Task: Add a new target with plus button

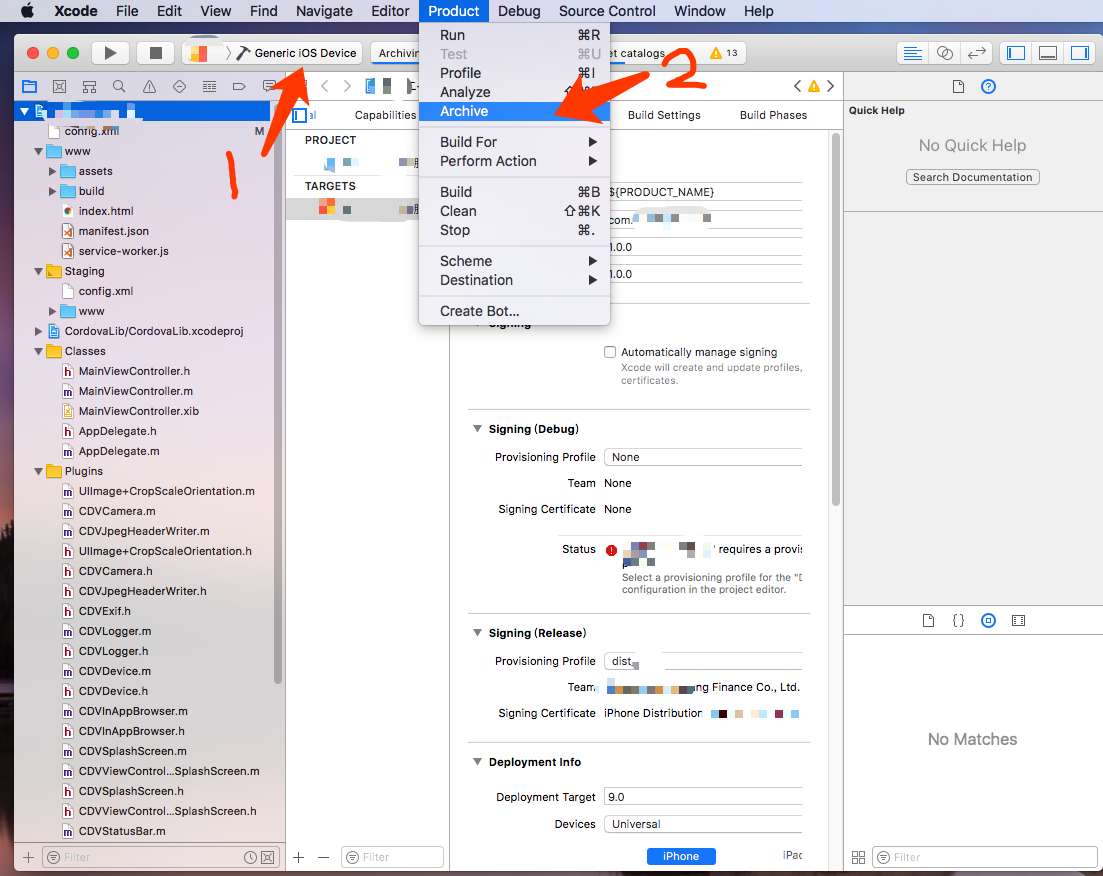Action: [299, 857]
